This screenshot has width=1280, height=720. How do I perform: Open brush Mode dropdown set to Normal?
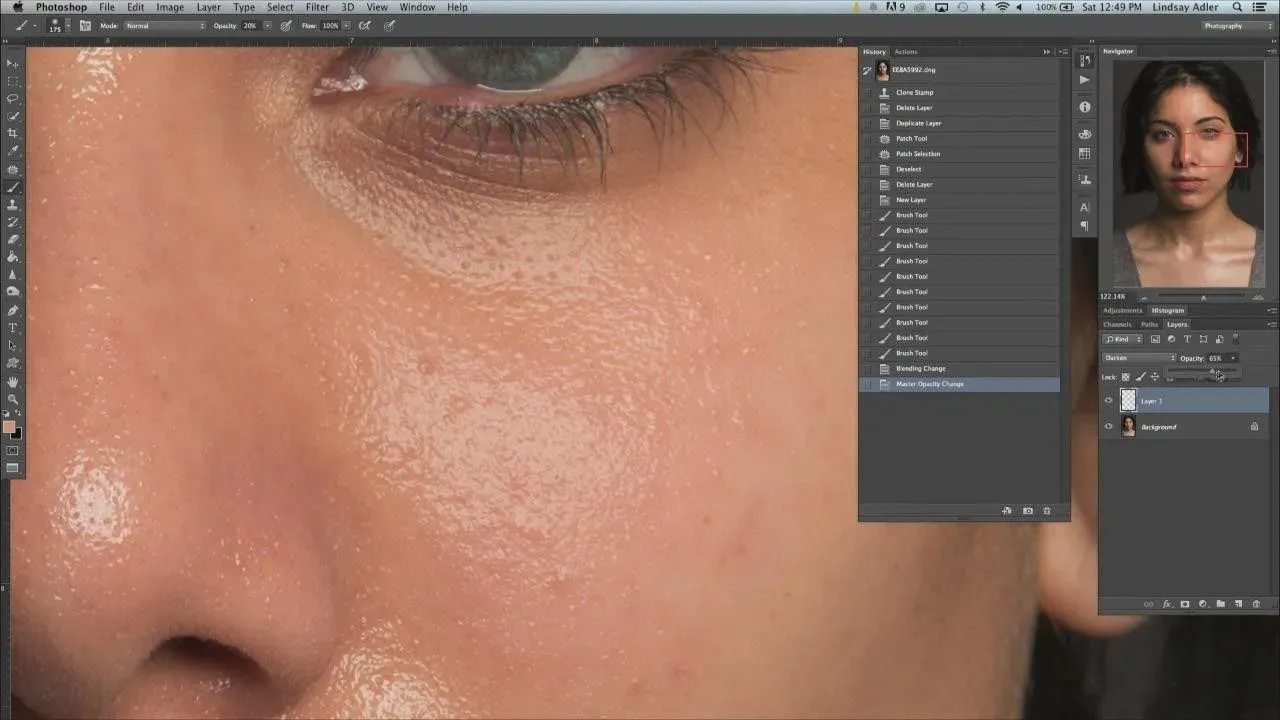click(164, 26)
